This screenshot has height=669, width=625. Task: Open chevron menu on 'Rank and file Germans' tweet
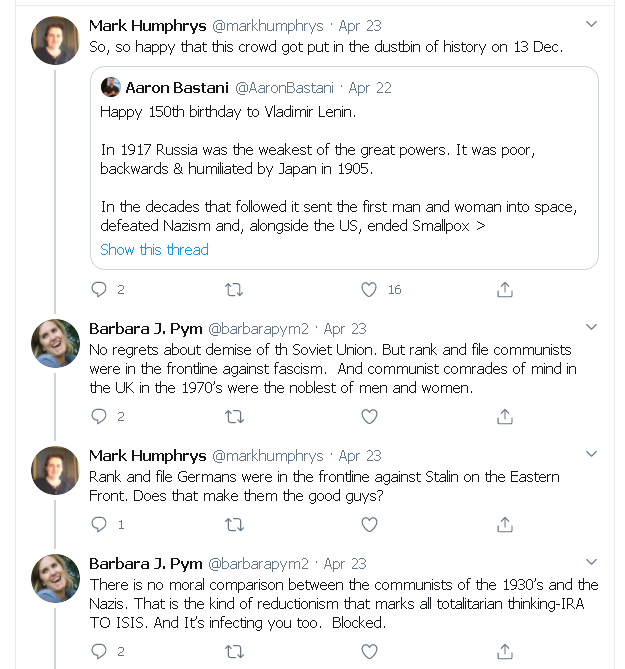click(591, 455)
